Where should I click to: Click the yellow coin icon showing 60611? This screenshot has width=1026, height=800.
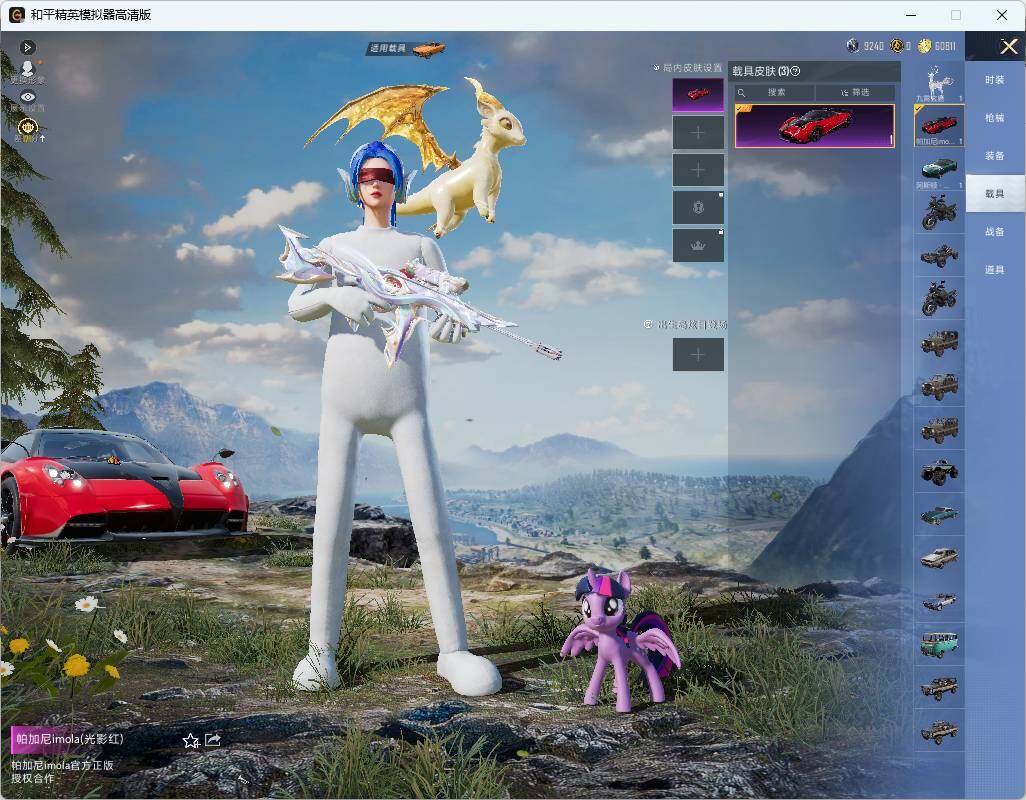(x=925, y=46)
